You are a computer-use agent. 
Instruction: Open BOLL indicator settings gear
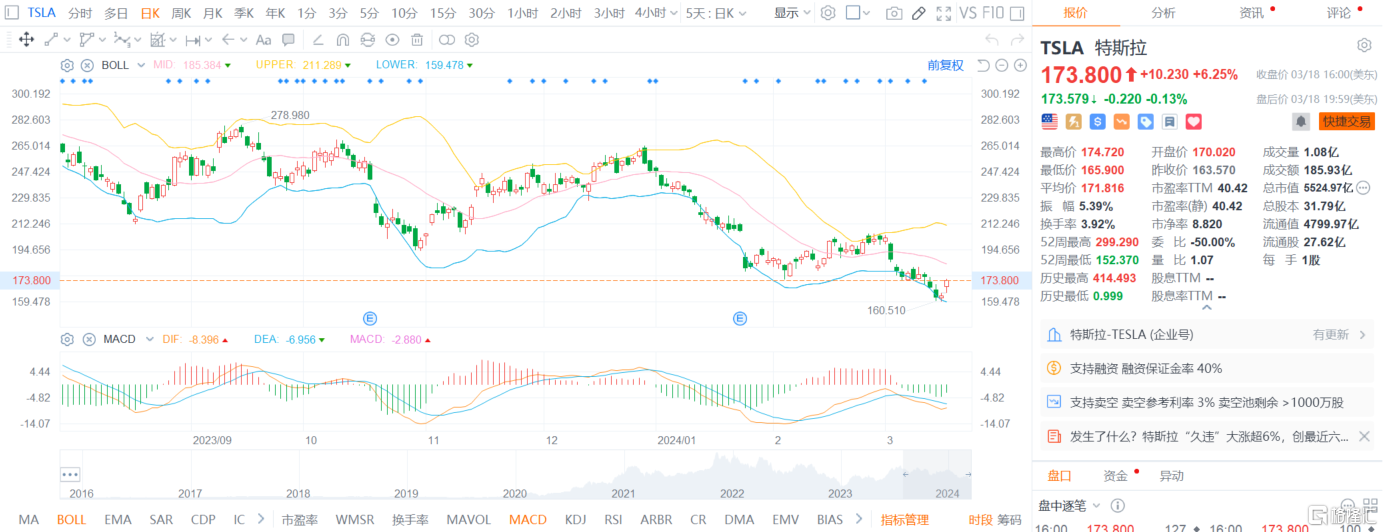click(67, 65)
